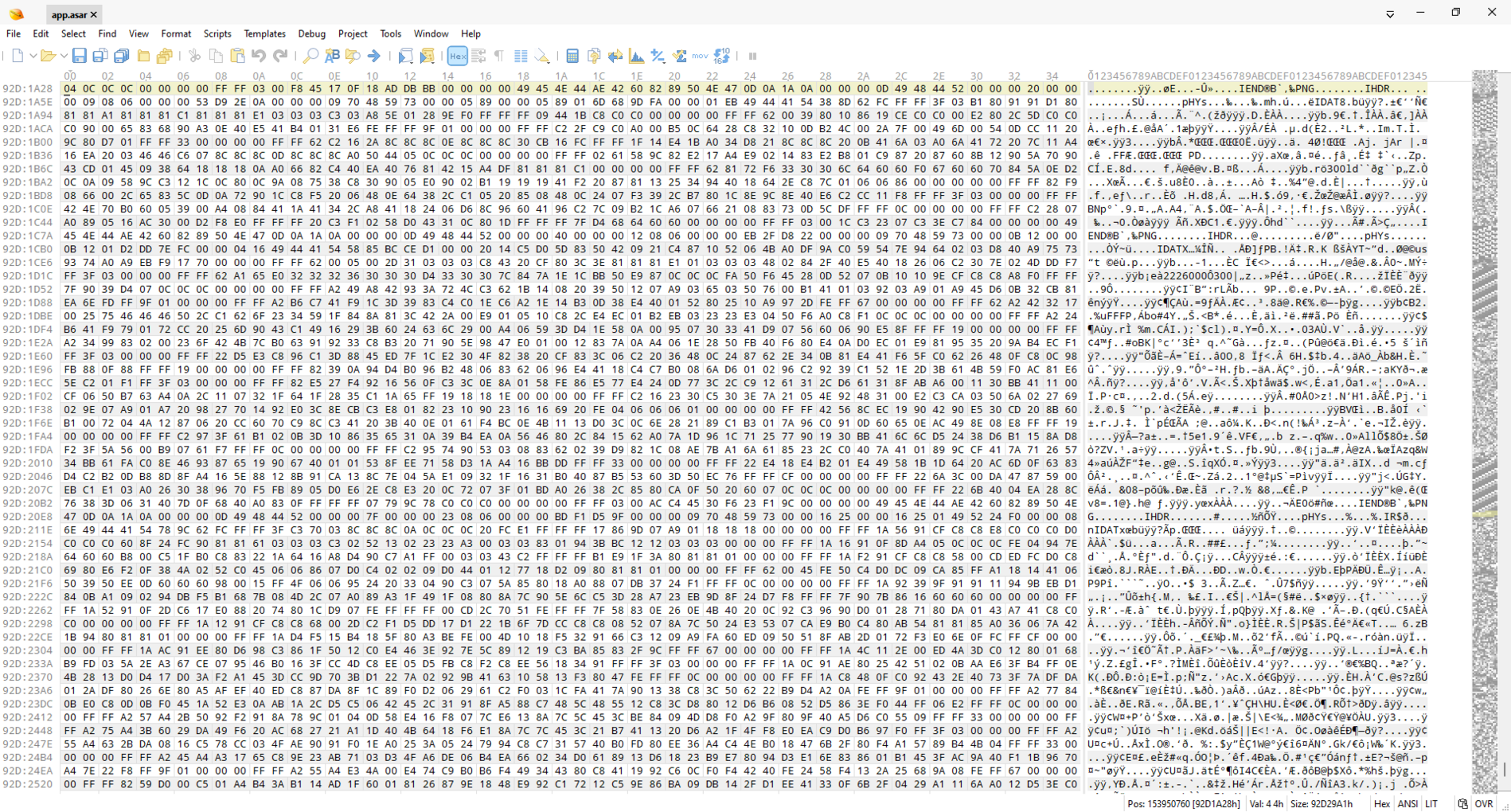This screenshot has width=1511, height=812.
Task: Click the pause icon in the toolbar
Action: click(x=752, y=56)
